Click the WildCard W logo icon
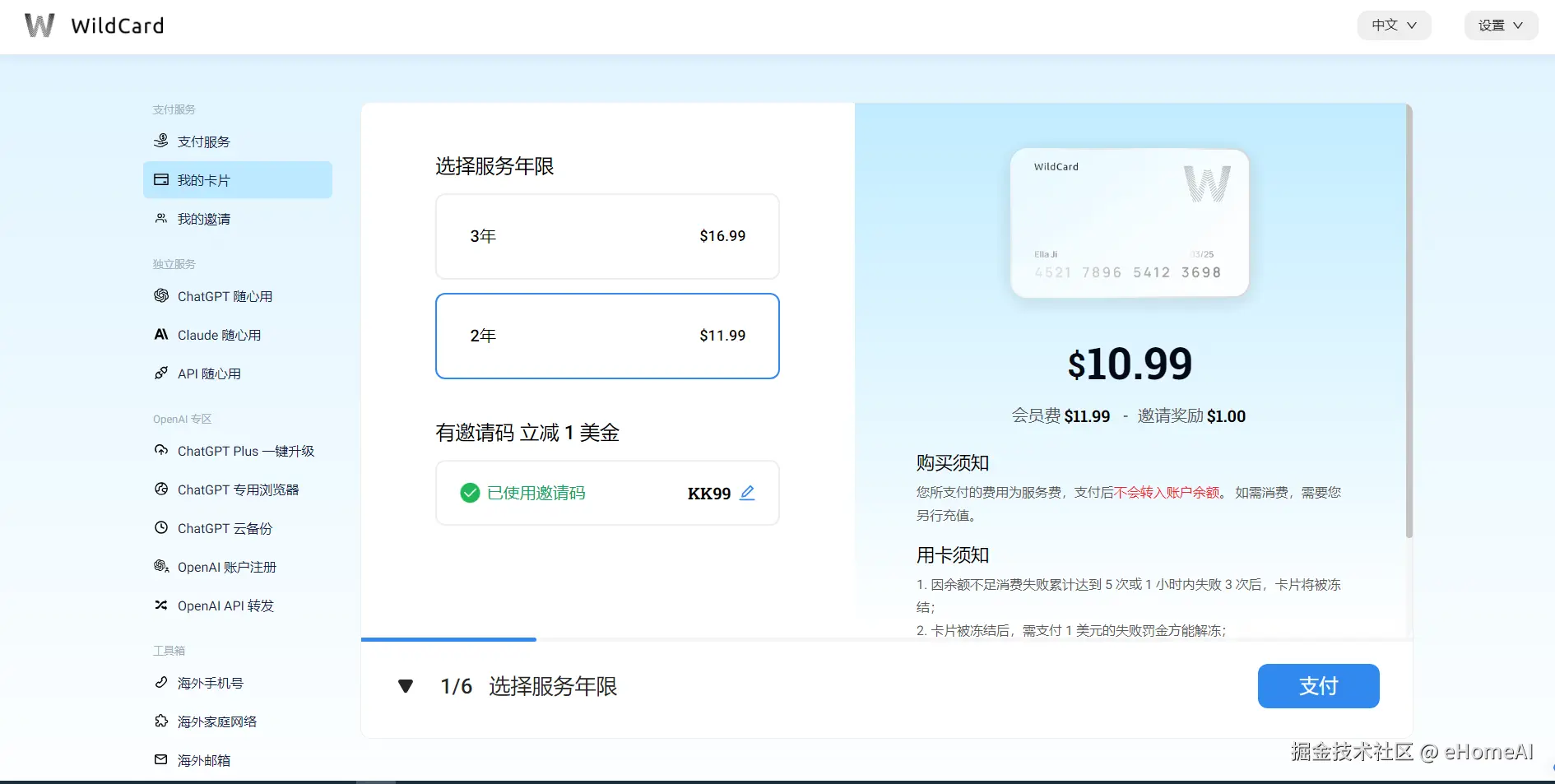1555x784 pixels. click(x=39, y=26)
